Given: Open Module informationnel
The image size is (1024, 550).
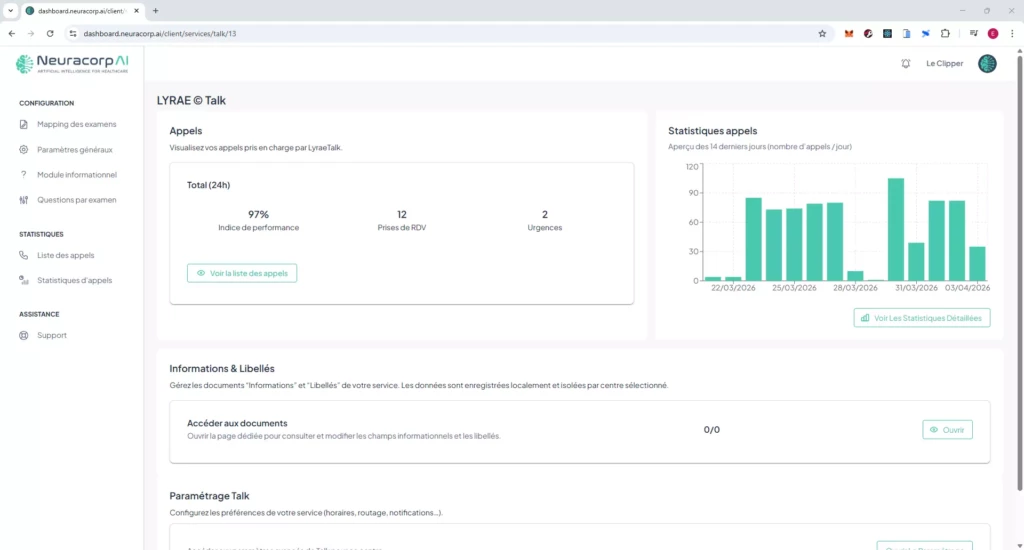Looking at the screenshot, I should (76, 174).
